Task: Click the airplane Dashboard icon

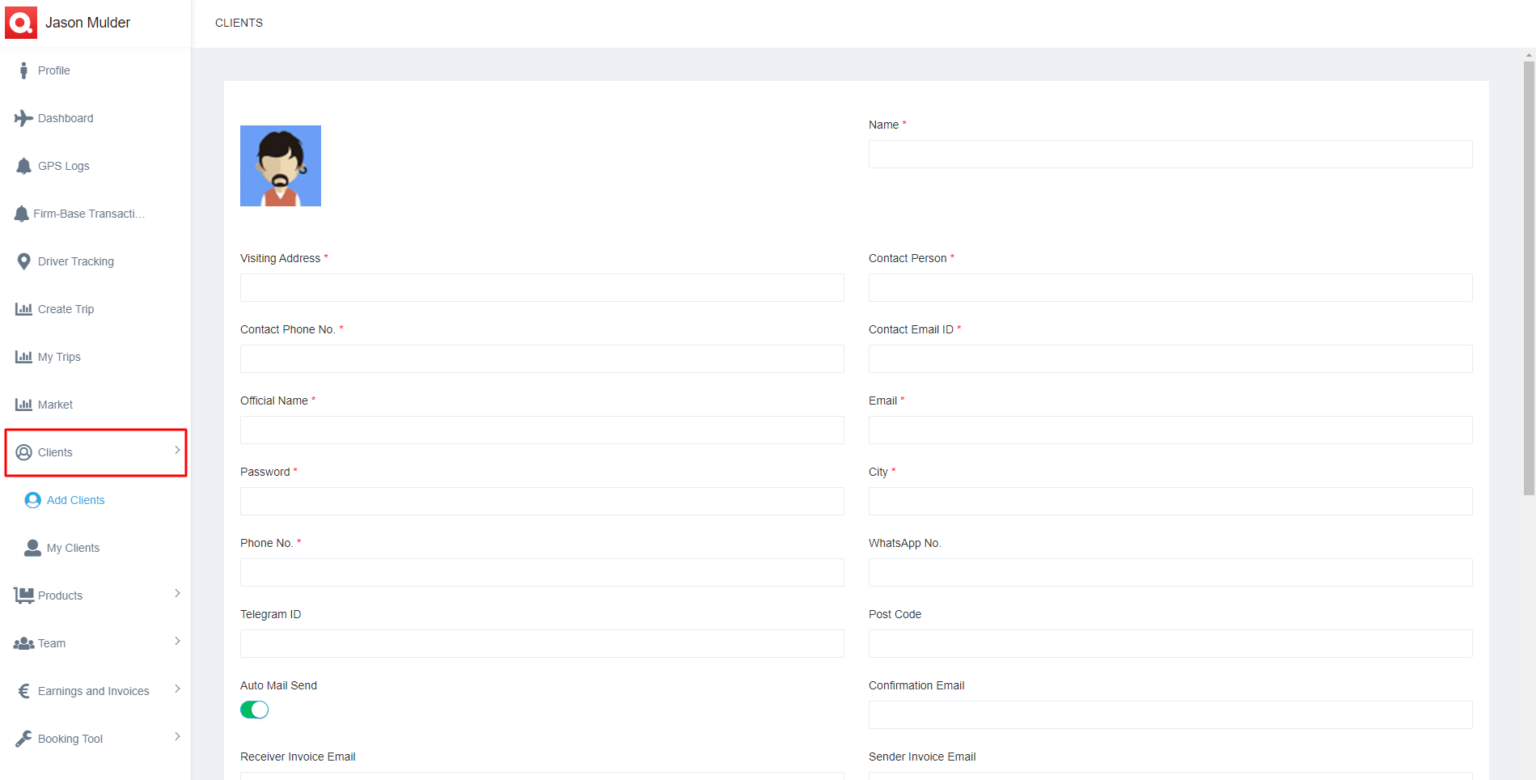Action: pos(22,118)
